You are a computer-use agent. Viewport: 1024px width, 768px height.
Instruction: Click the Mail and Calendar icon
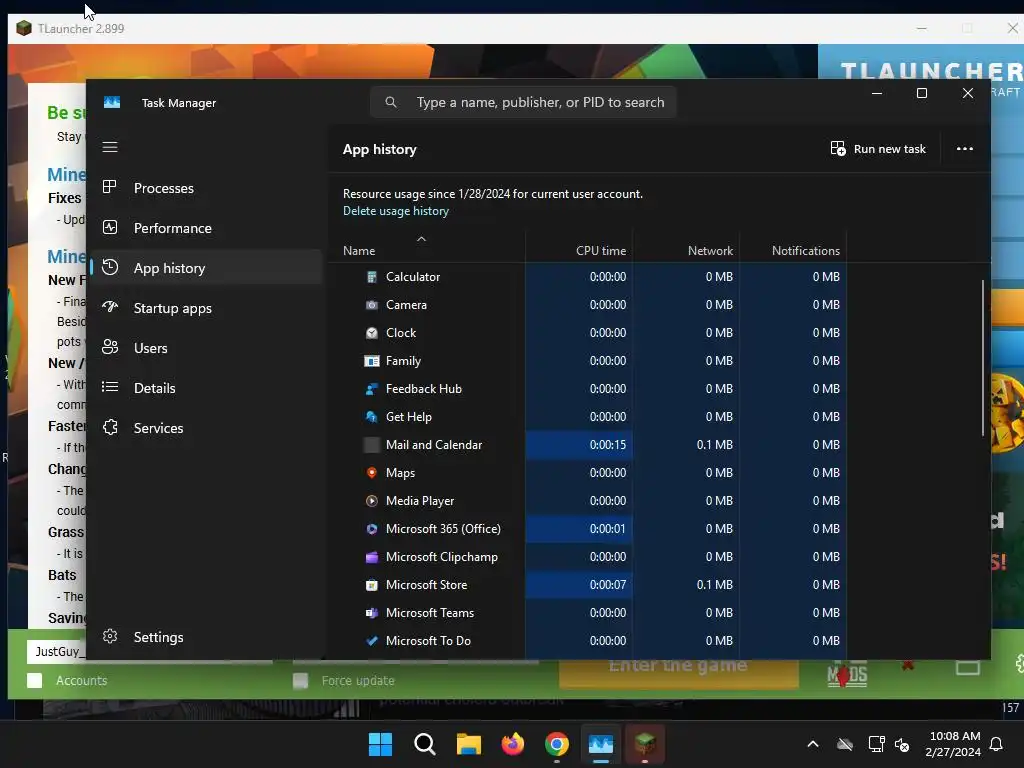coord(372,445)
